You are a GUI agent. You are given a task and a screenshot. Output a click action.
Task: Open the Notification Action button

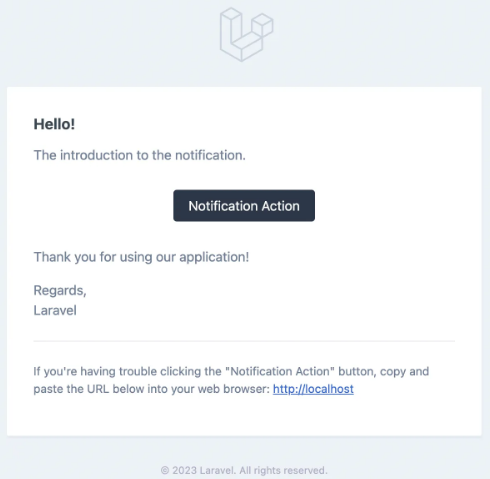pos(244,206)
